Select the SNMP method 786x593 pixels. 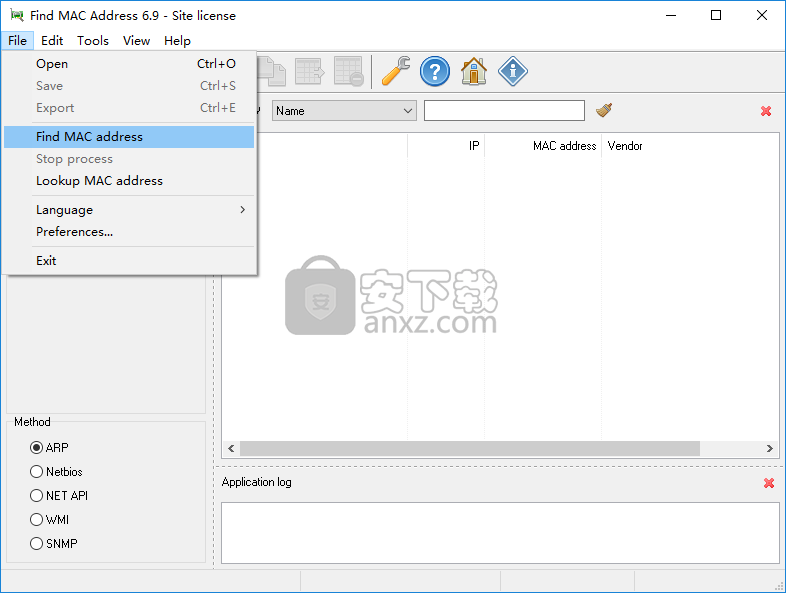coord(54,543)
